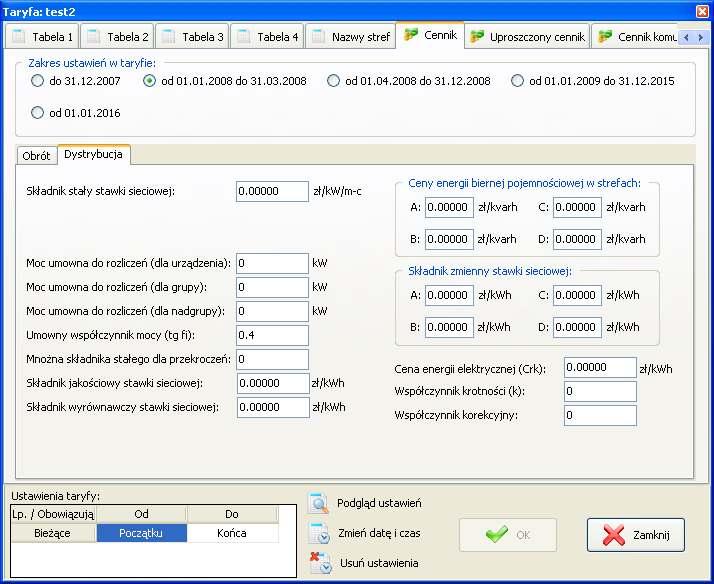Click the Zmień datę i czas calendar icon
Screen dimensions: 714x584
319,533
